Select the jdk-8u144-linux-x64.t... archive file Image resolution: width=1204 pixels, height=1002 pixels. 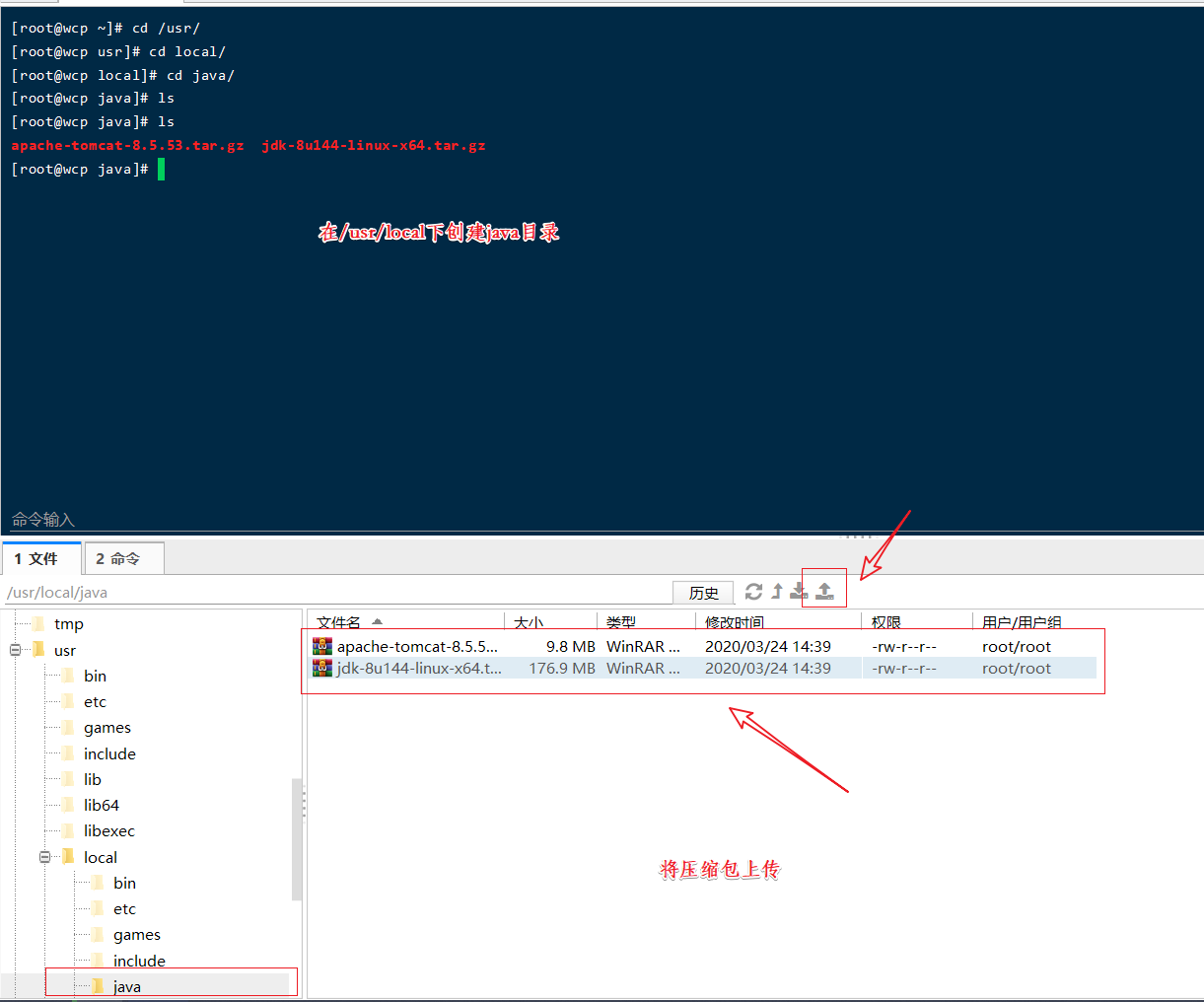pyautogui.click(x=407, y=669)
